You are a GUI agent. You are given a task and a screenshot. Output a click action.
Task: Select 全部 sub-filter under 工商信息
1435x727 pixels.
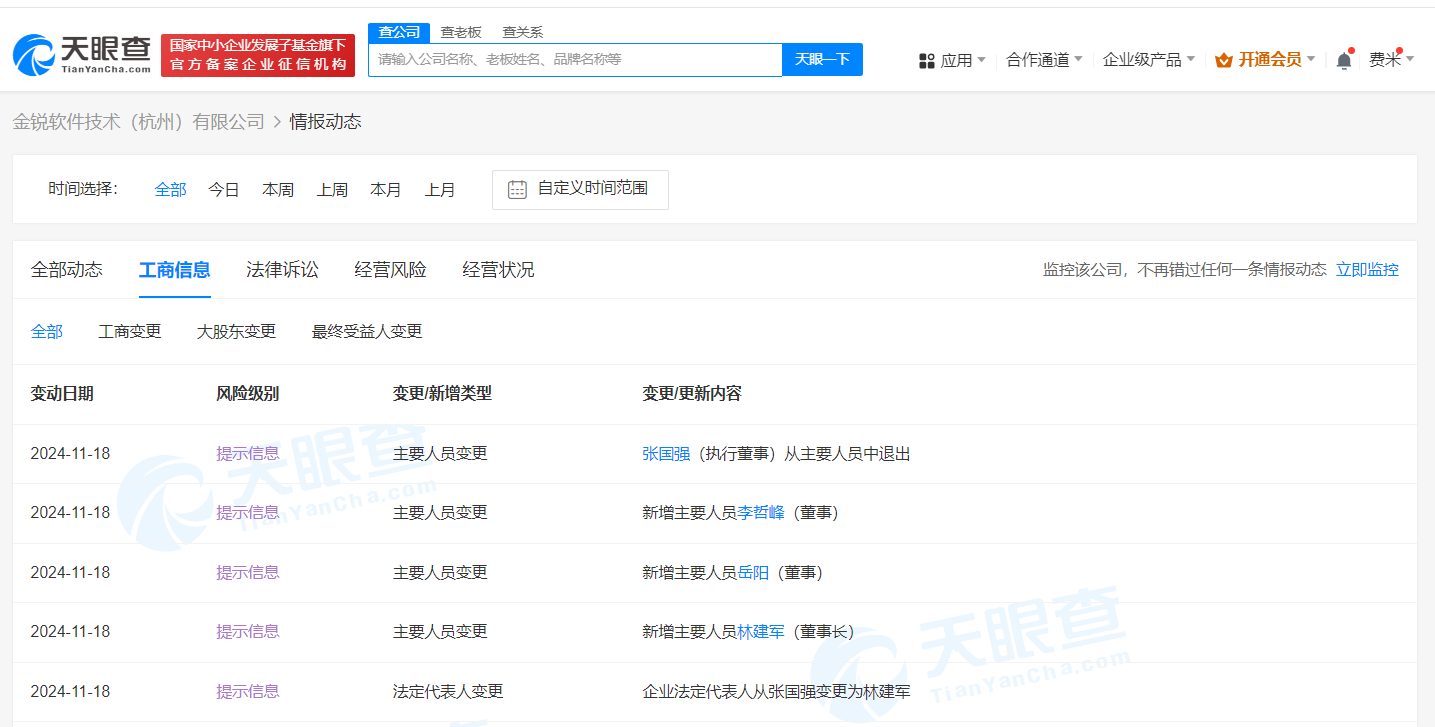pos(47,331)
